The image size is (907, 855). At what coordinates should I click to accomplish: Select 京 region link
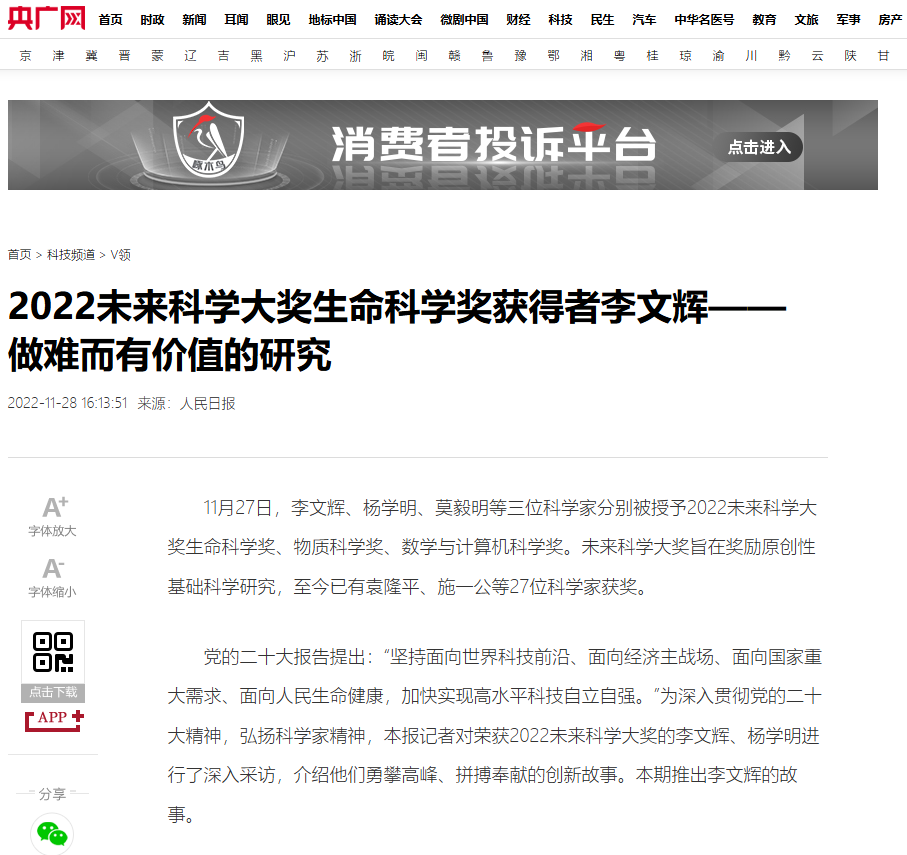[x=26, y=57]
